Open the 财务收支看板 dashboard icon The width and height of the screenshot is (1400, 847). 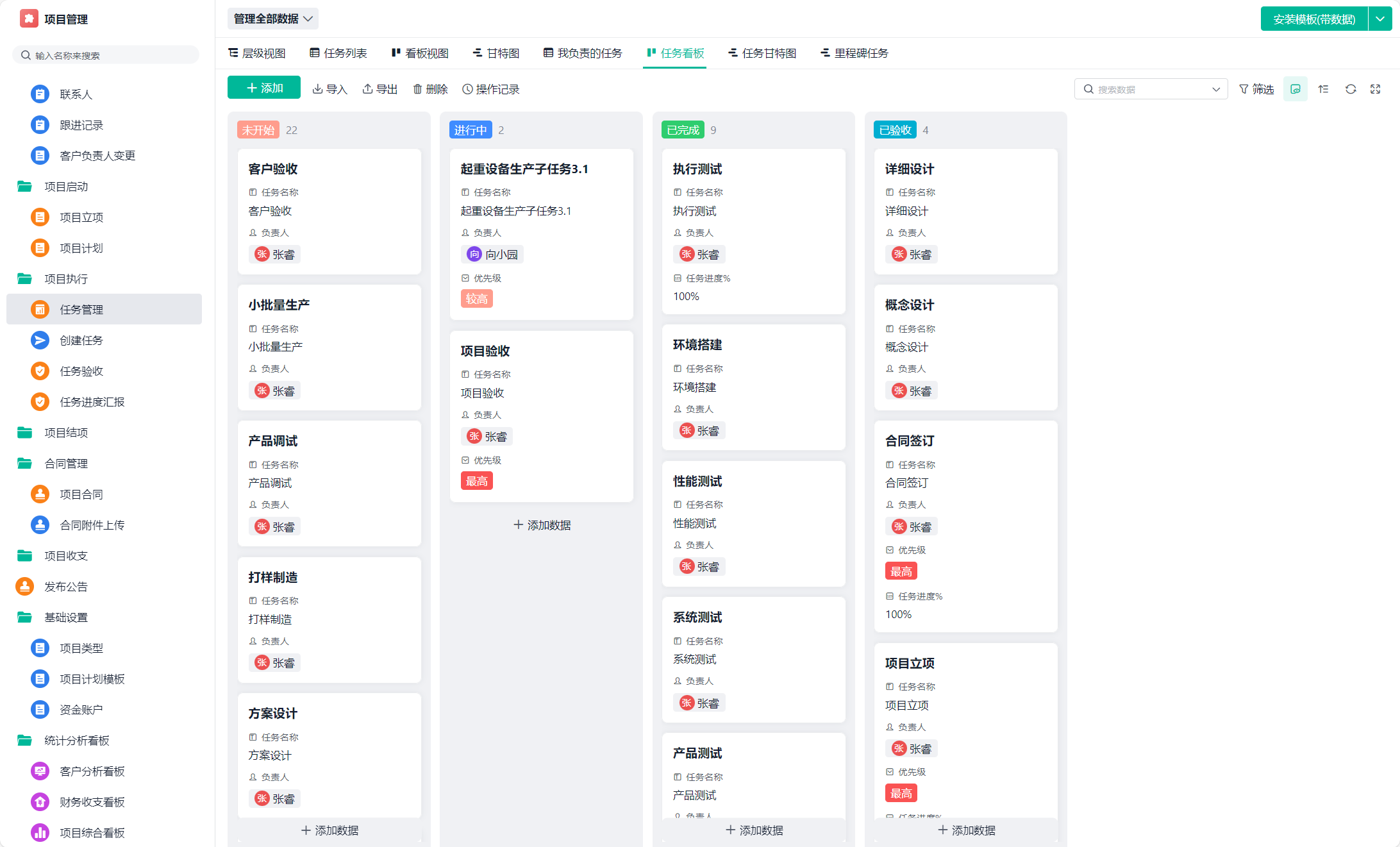[x=40, y=802]
